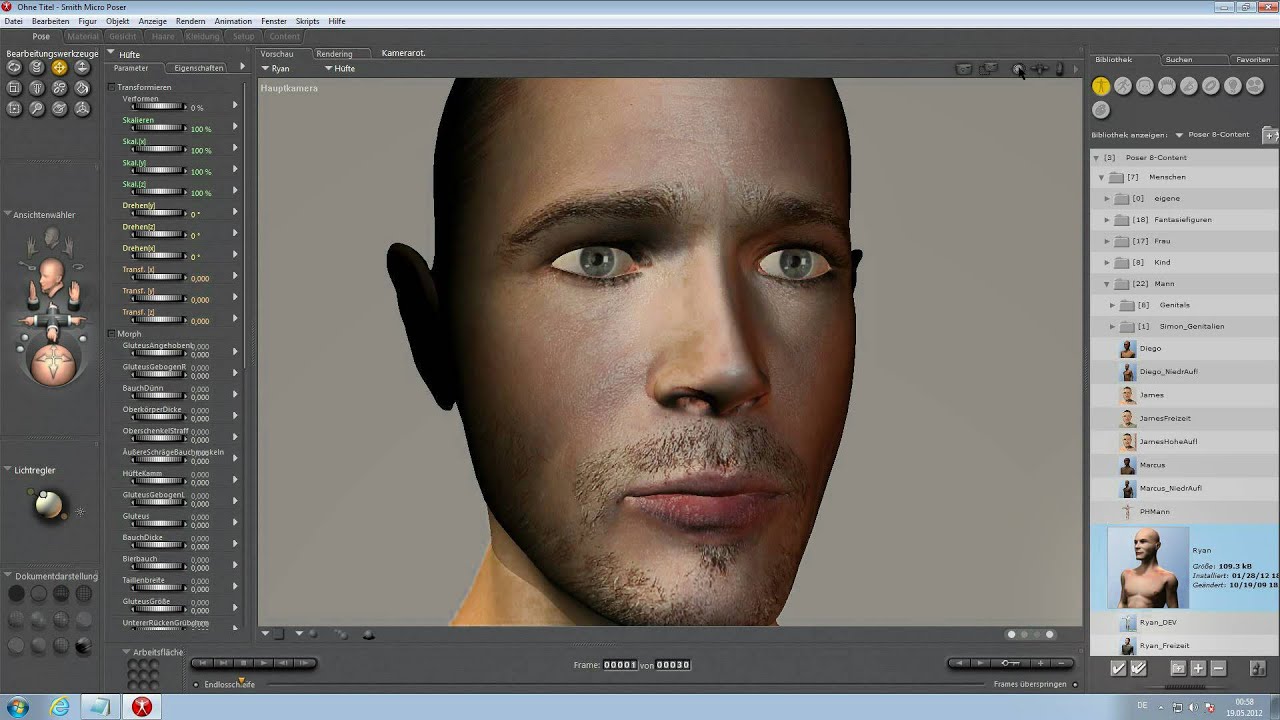Collapse the Lichtregler panel
The image size is (1280, 720).
click(x=8, y=469)
